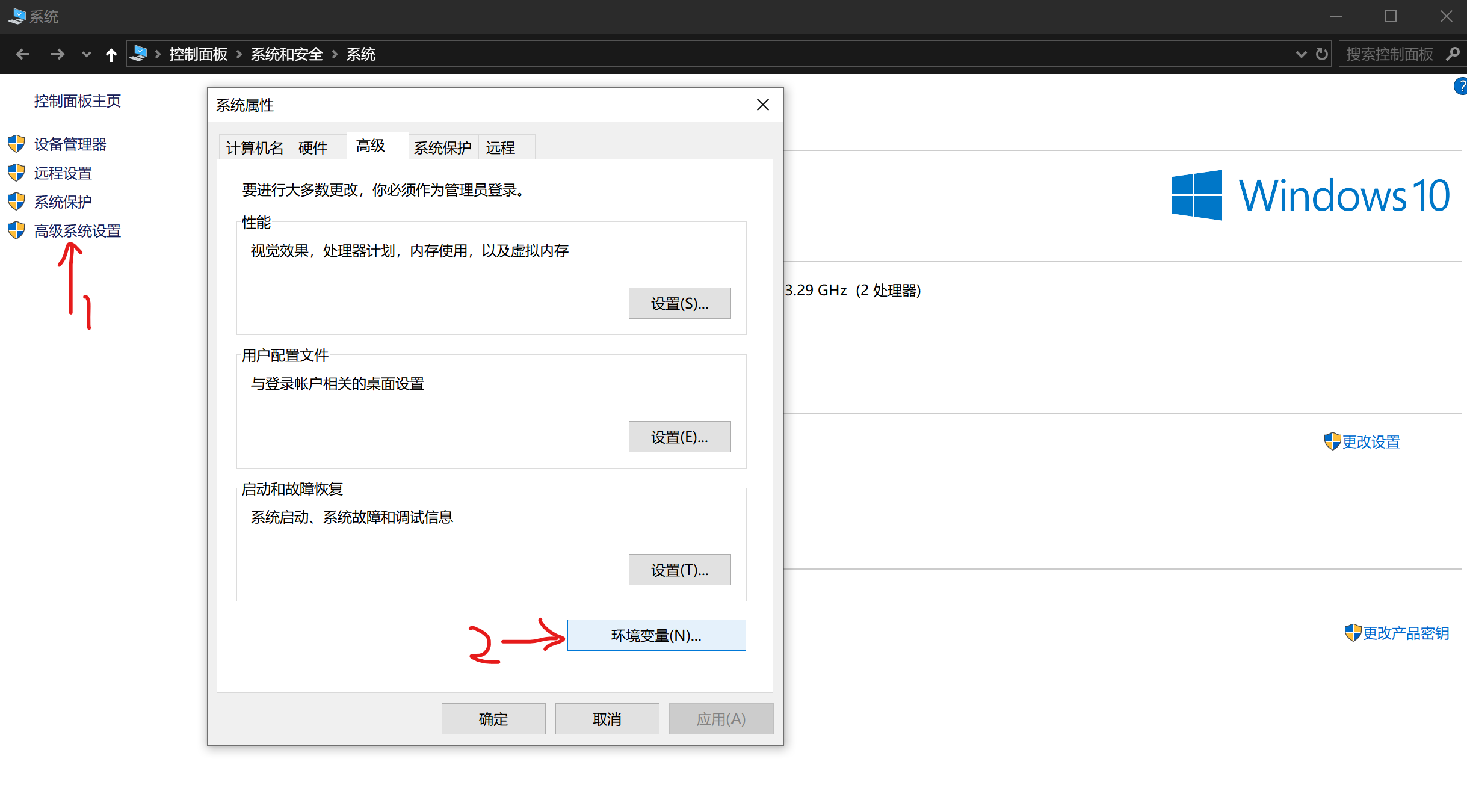
Task: Click text 系统启动、系统故障和调试信息
Action: pyautogui.click(x=351, y=517)
